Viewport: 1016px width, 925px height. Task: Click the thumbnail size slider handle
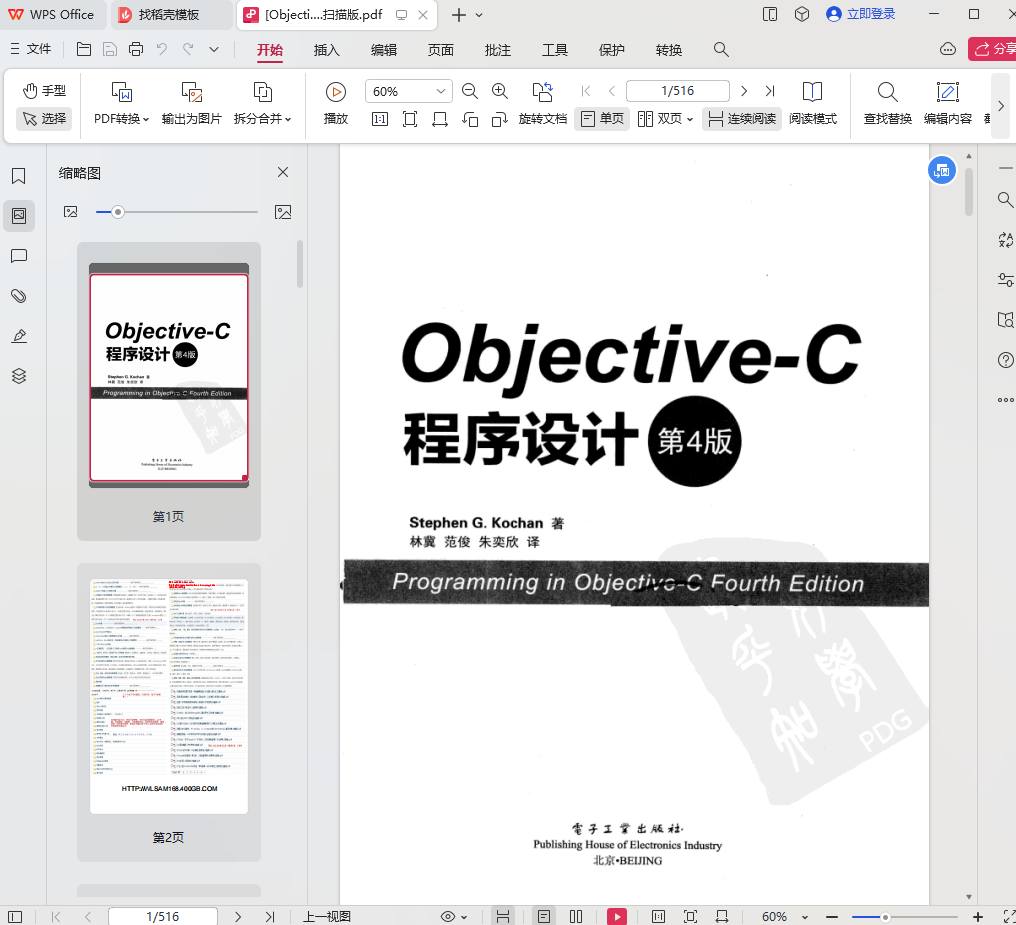point(118,212)
